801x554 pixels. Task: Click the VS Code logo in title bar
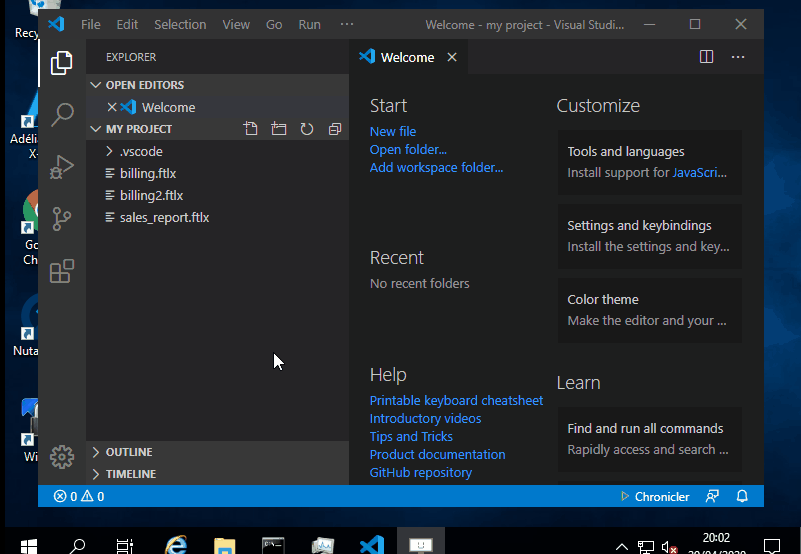point(56,24)
